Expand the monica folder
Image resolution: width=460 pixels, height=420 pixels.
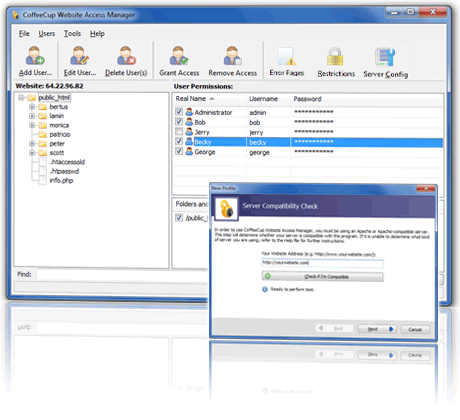32,125
